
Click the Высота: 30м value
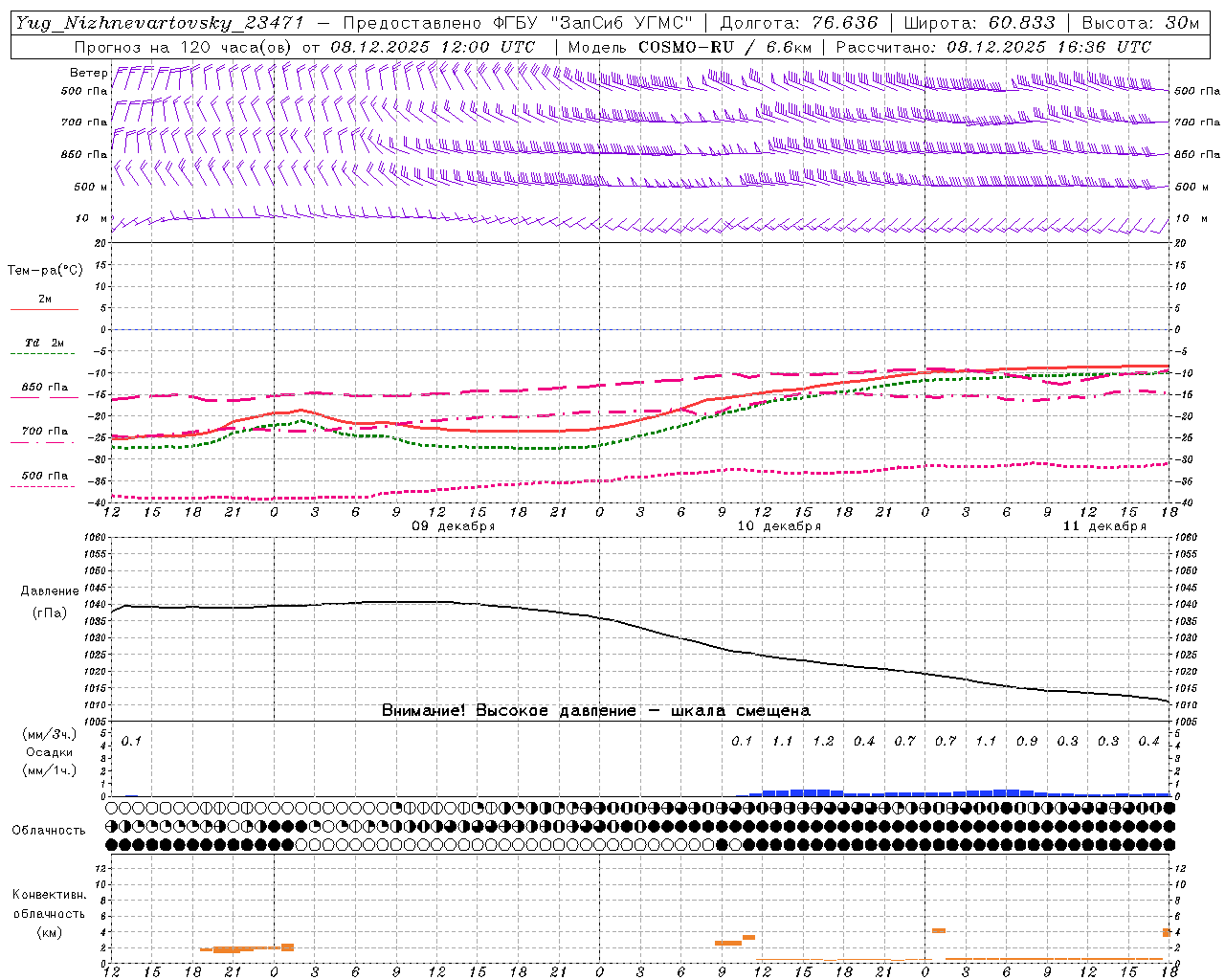(1140, 23)
